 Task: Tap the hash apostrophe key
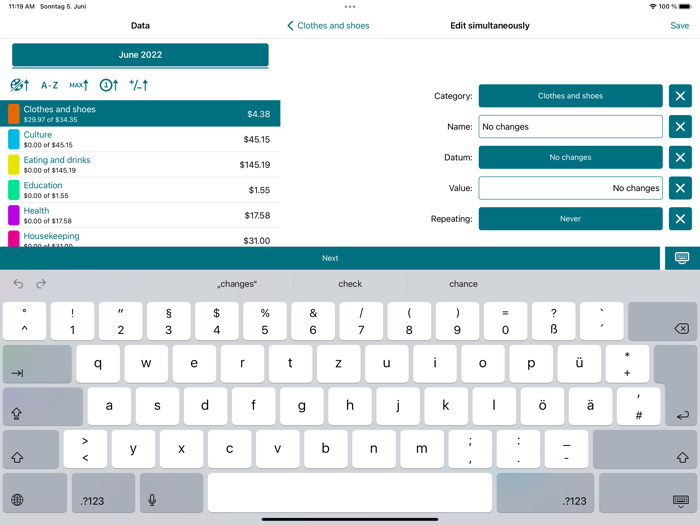tap(638, 406)
